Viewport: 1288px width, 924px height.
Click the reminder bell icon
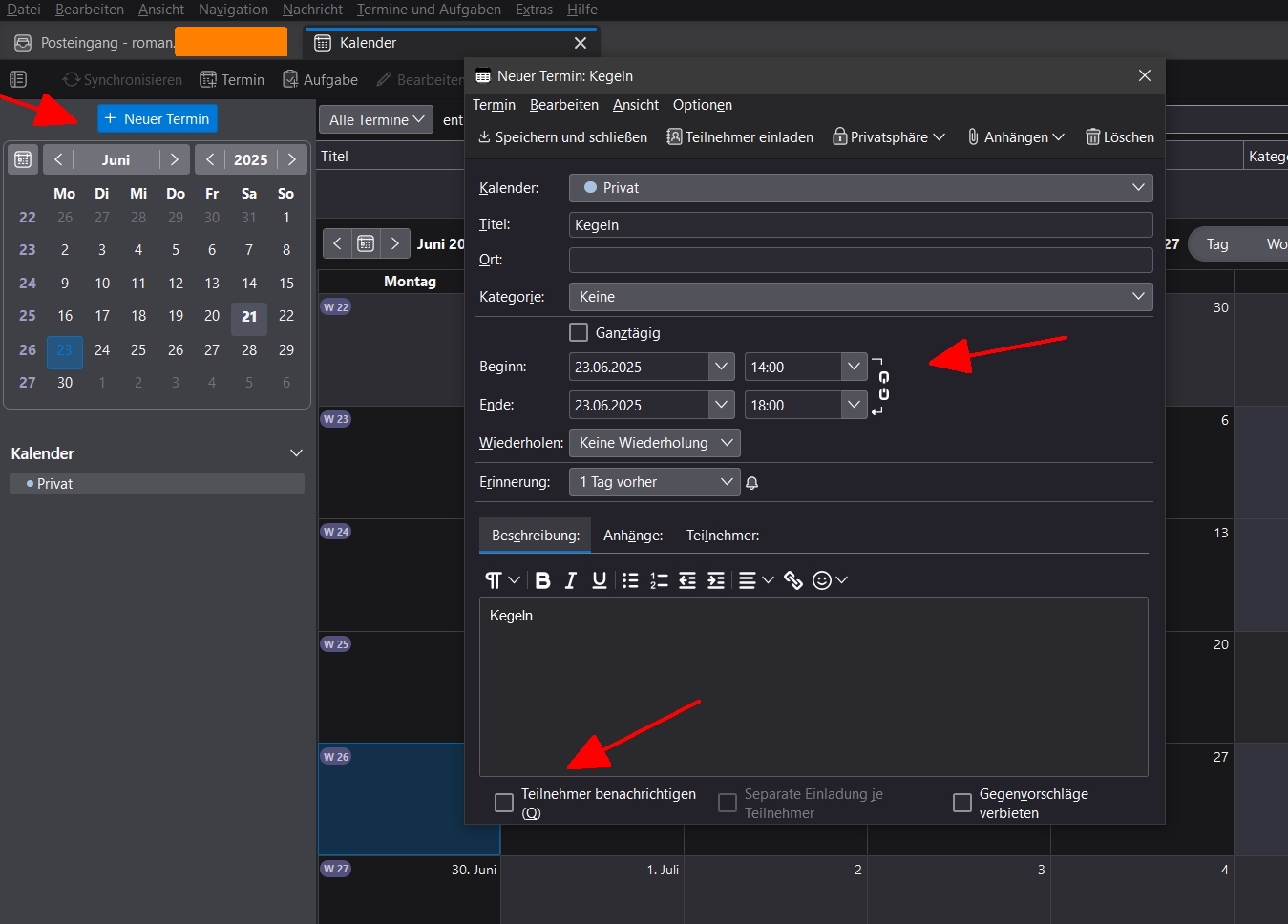pos(751,483)
